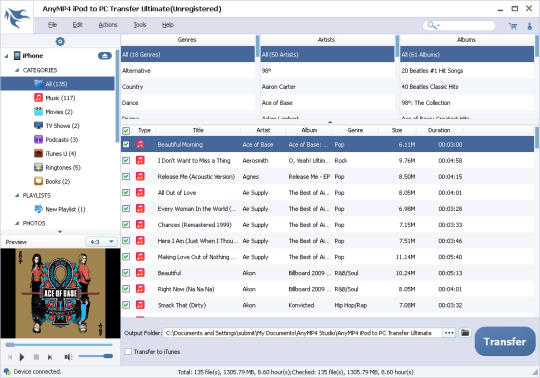Select the Podcasts category icon
Viewport: 540px width, 378px height.
click(38, 139)
